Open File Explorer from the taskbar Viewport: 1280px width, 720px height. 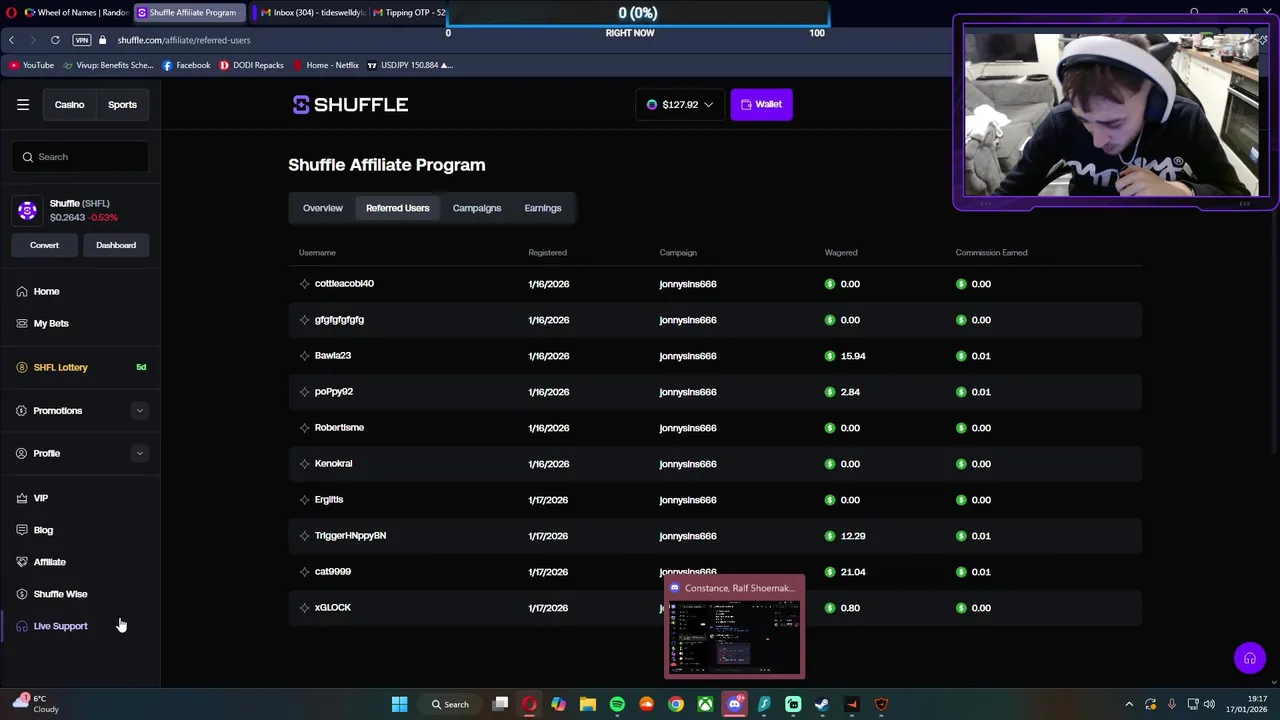tap(588, 704)
